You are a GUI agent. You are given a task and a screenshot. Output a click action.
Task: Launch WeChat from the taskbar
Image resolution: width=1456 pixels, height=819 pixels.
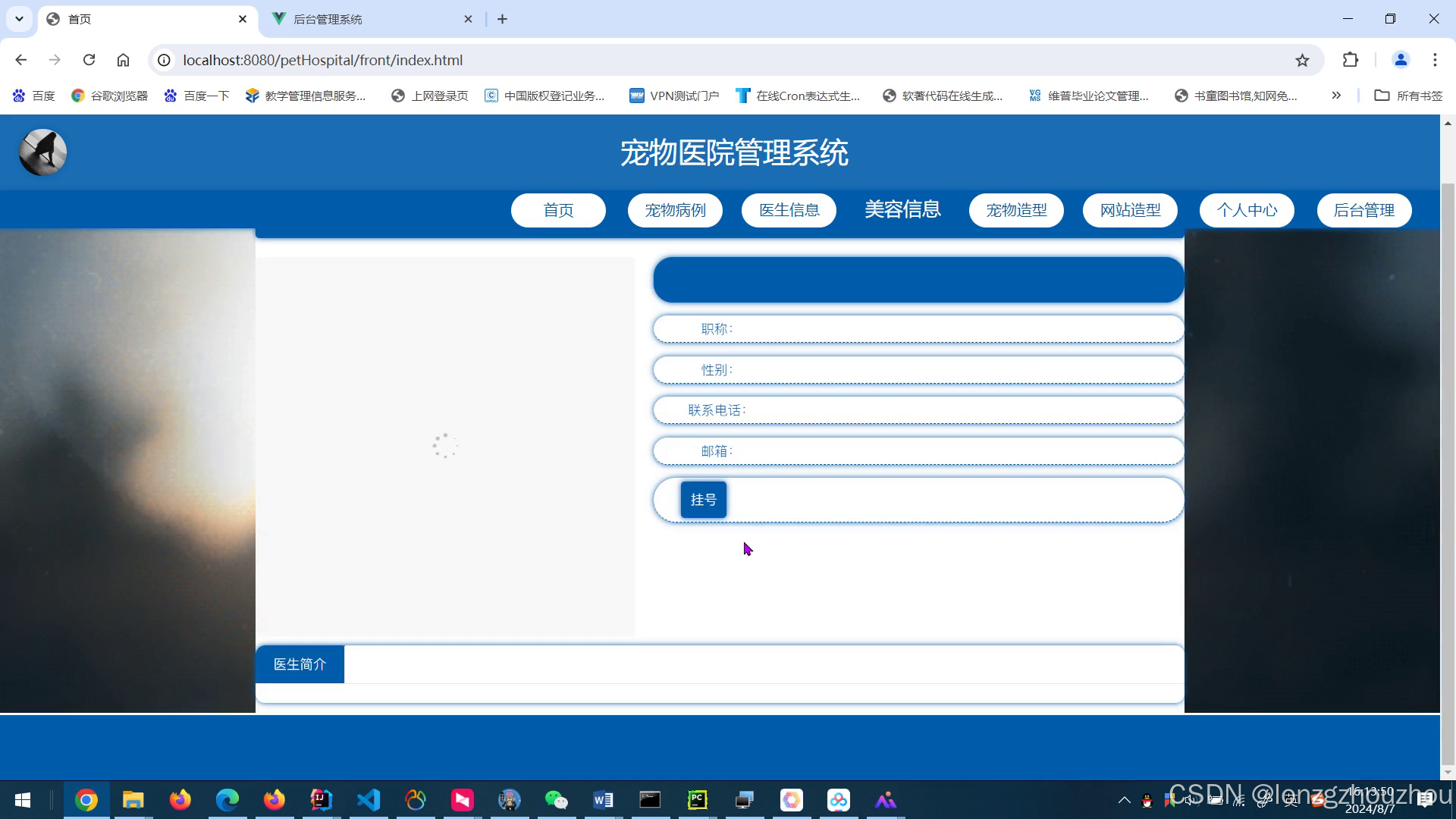[556, 800]
